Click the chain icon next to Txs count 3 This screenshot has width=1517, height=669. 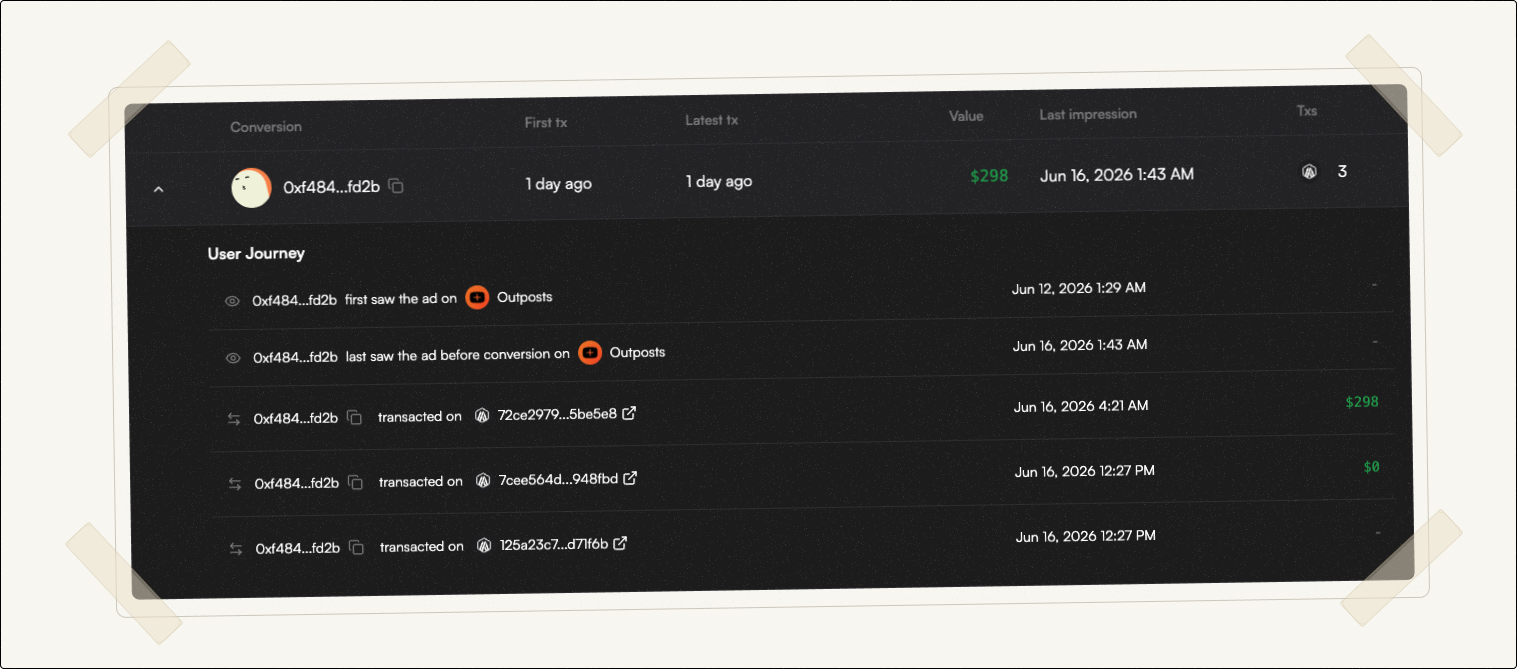(1309, 171)
